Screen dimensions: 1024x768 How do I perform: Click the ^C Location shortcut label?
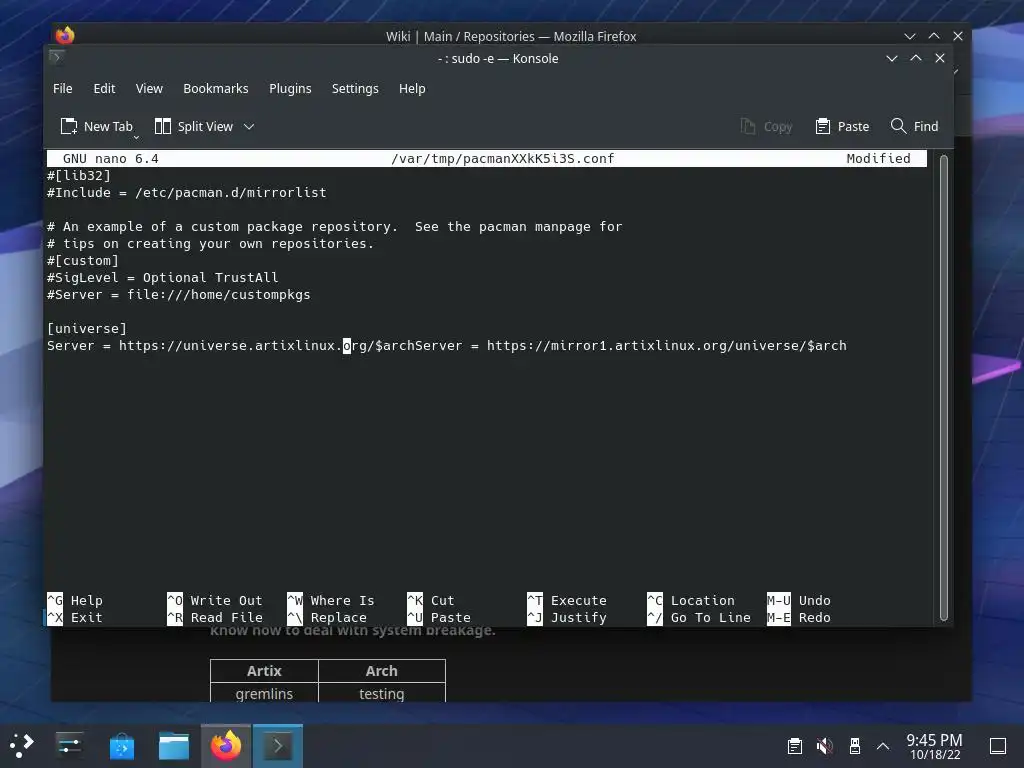691,600
